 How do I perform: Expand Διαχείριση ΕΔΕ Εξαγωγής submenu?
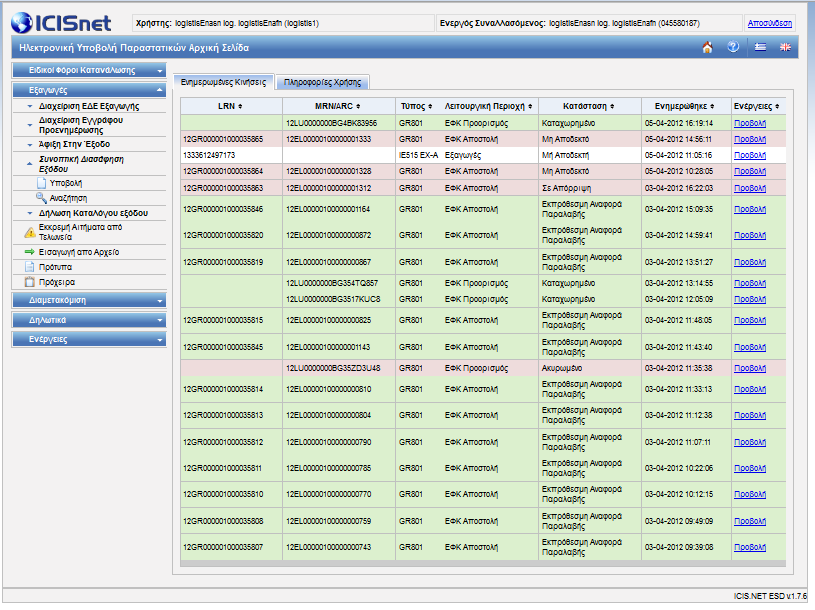point(89,106)
